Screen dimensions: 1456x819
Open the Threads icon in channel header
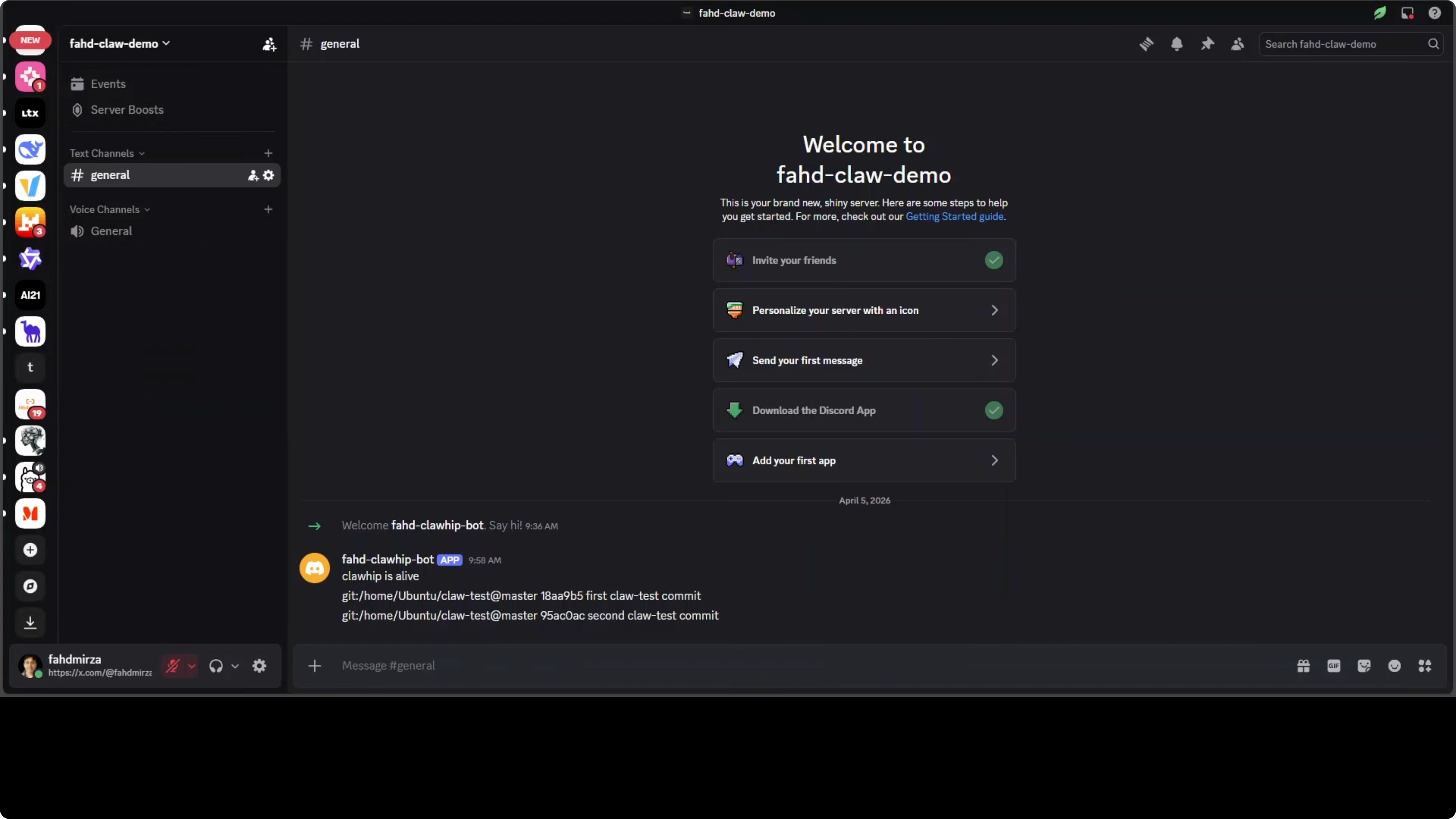pos(1146,44)
